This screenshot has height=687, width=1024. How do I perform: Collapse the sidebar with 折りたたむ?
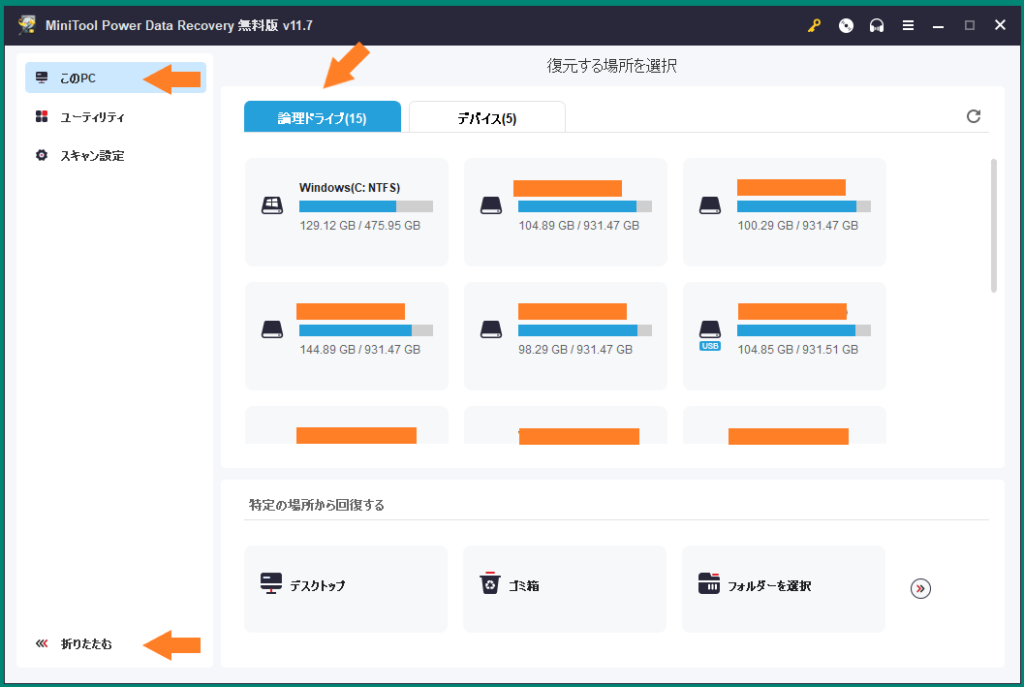coord(75,645)
